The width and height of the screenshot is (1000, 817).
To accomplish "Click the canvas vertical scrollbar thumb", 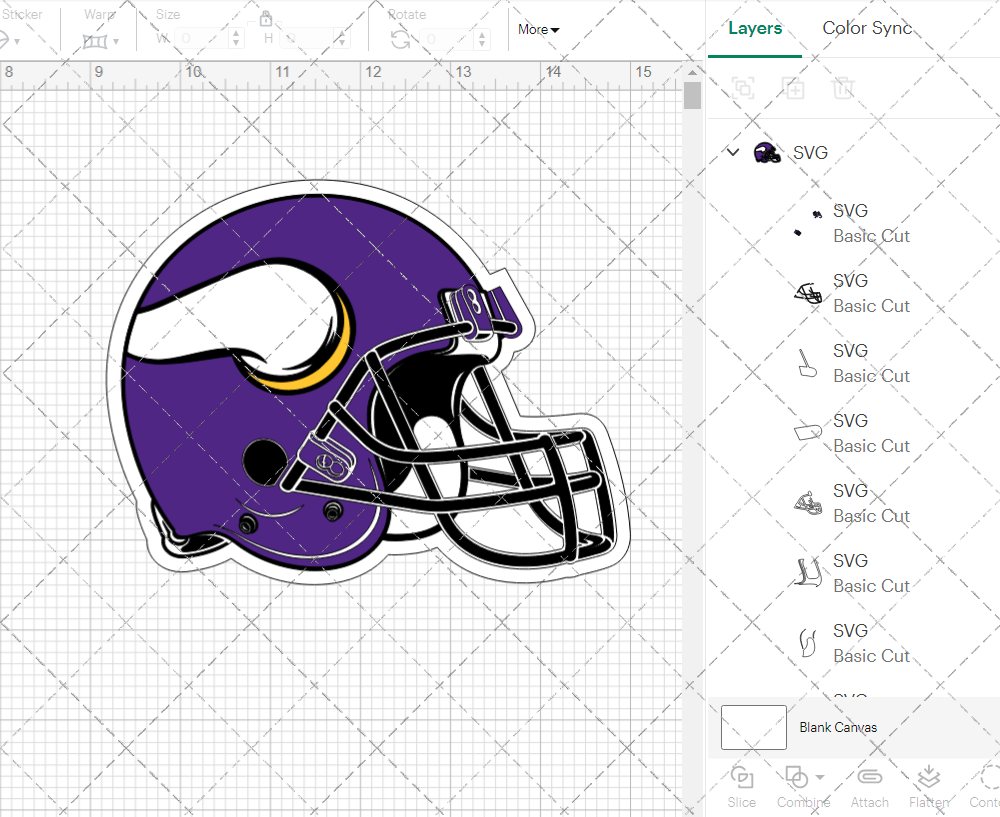I will [x=692, y=96].
